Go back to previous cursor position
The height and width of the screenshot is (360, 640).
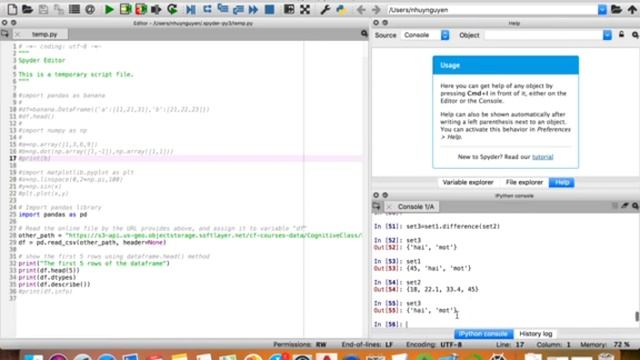pos(361,9)
